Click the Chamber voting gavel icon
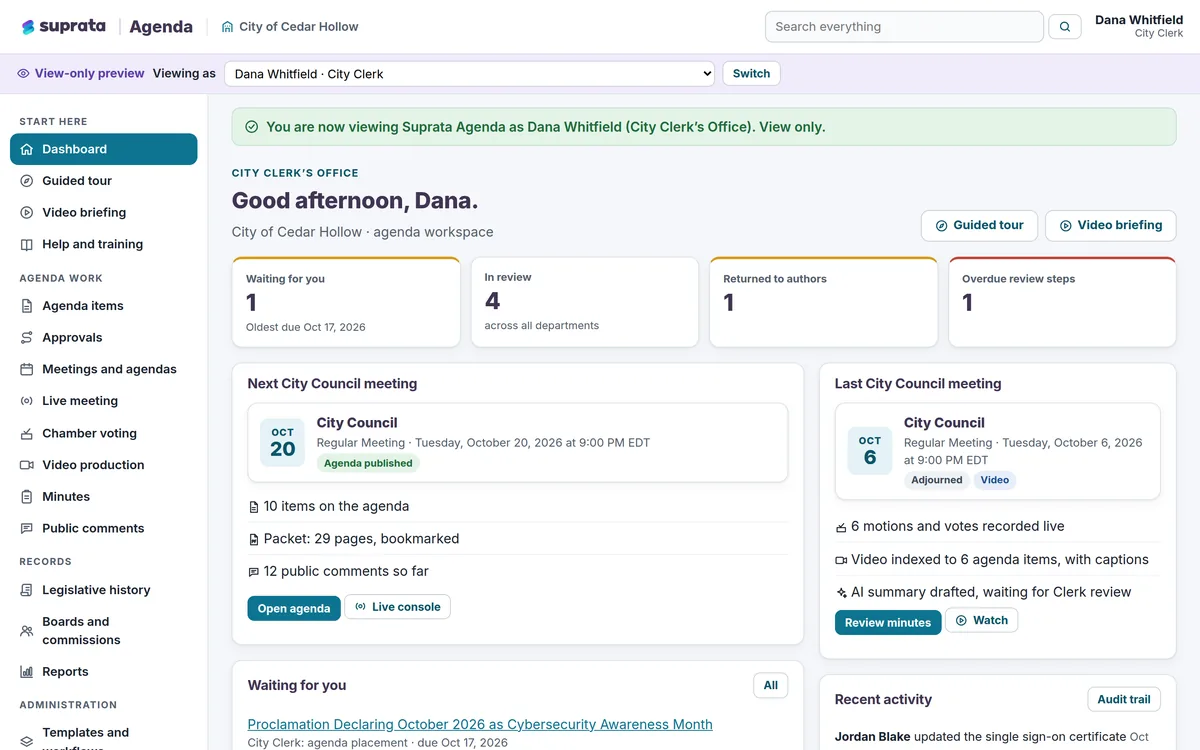Viewport: 1200px width, 750px height. [x=27, y=434]
